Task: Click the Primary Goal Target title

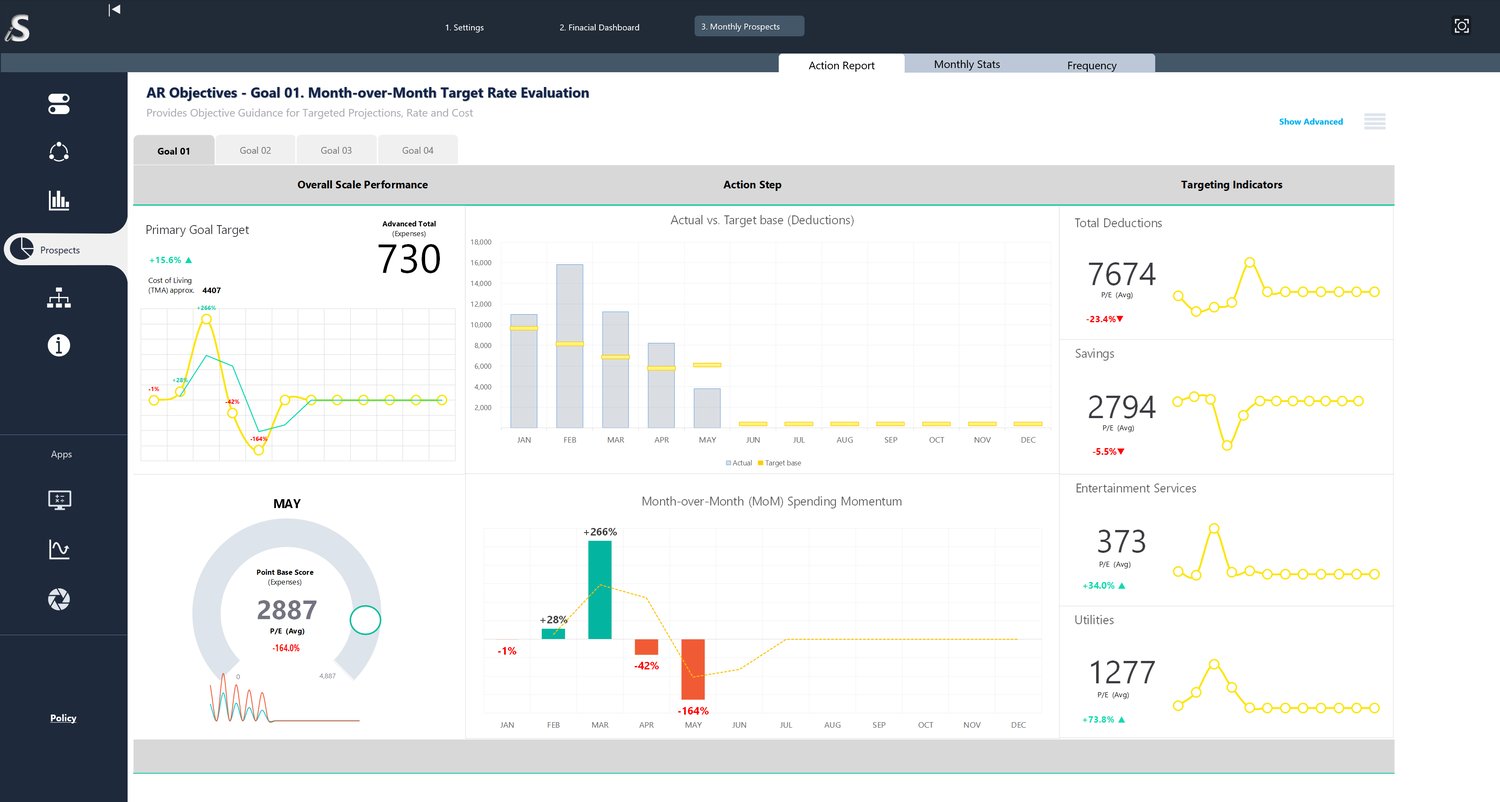Action: 197,230
